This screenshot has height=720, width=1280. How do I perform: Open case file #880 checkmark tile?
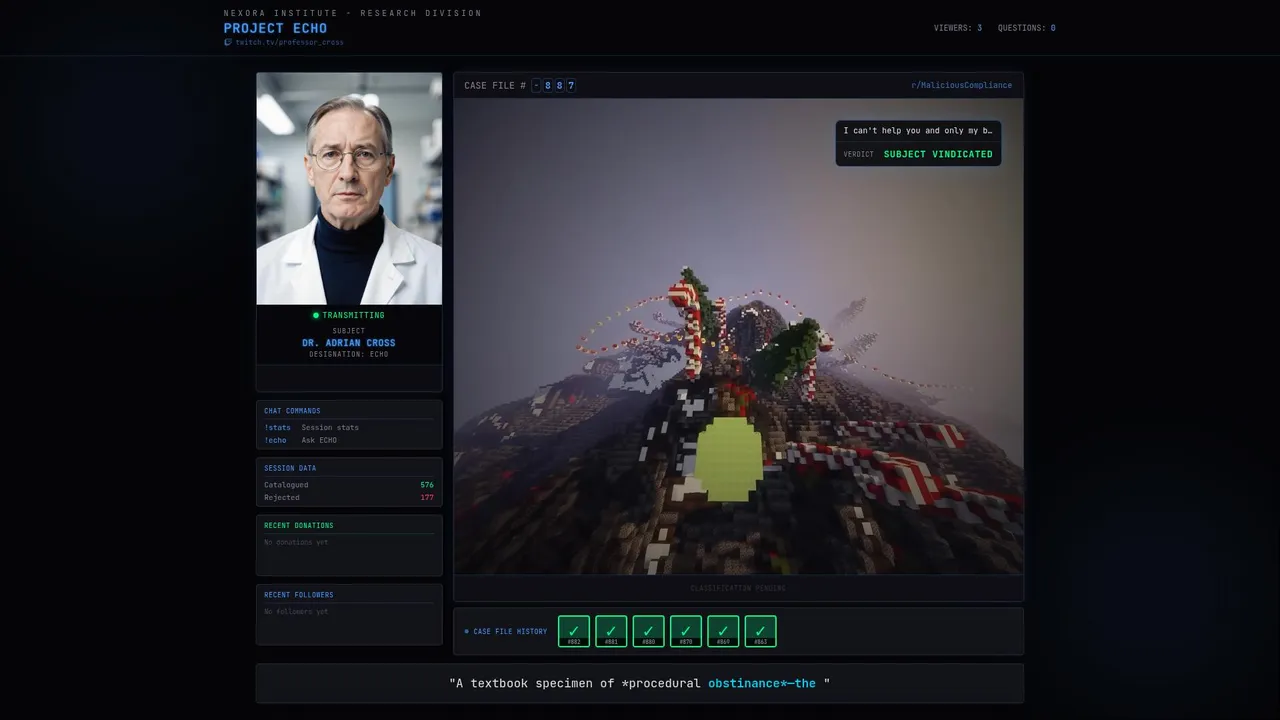(649, 631)
